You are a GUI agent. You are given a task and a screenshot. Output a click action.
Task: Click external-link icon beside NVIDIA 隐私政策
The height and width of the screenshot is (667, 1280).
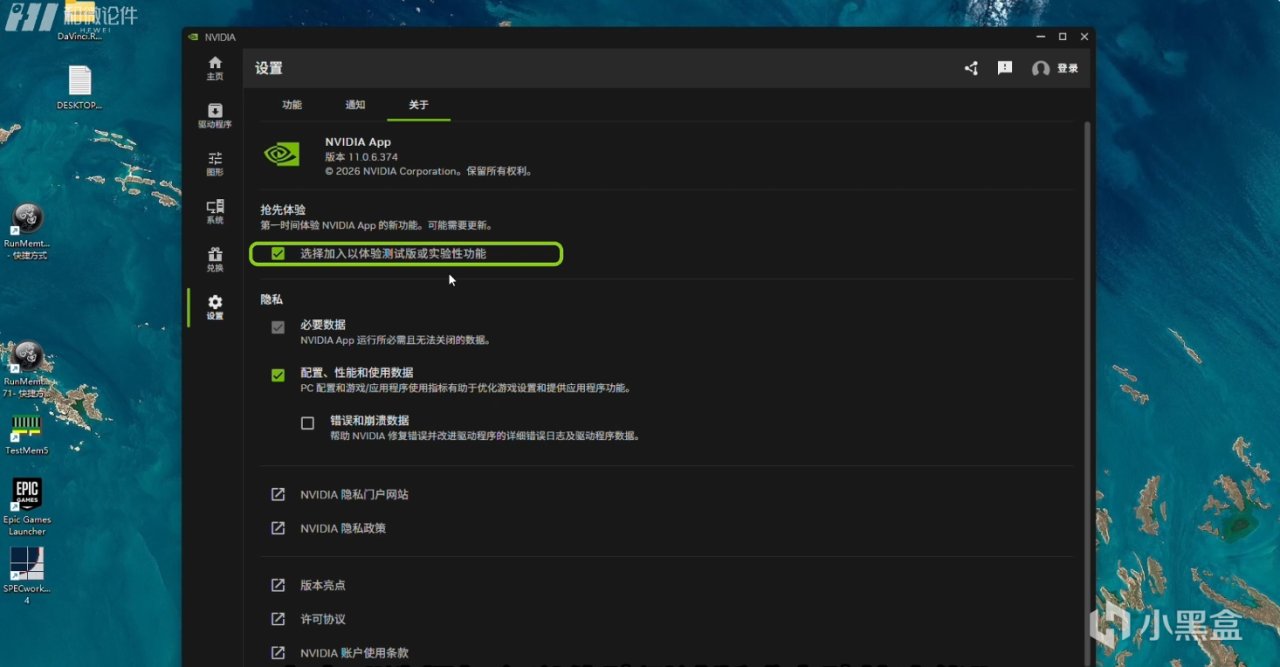[x=278, y=528]
